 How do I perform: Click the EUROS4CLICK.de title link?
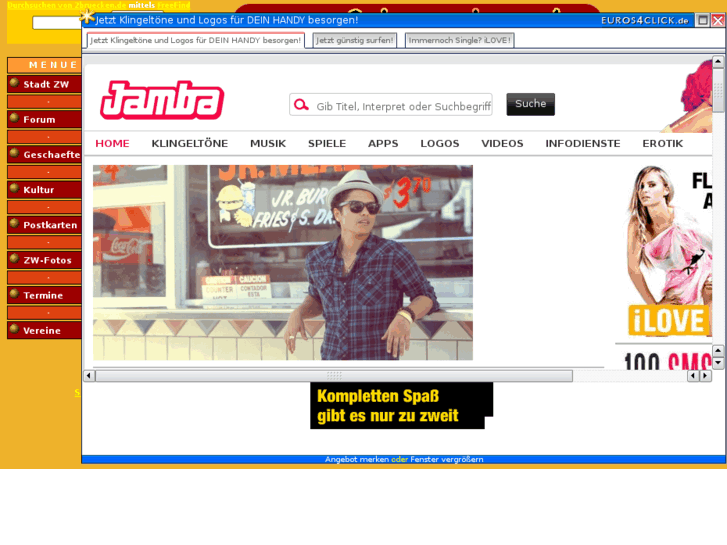[x=644, y=20]
